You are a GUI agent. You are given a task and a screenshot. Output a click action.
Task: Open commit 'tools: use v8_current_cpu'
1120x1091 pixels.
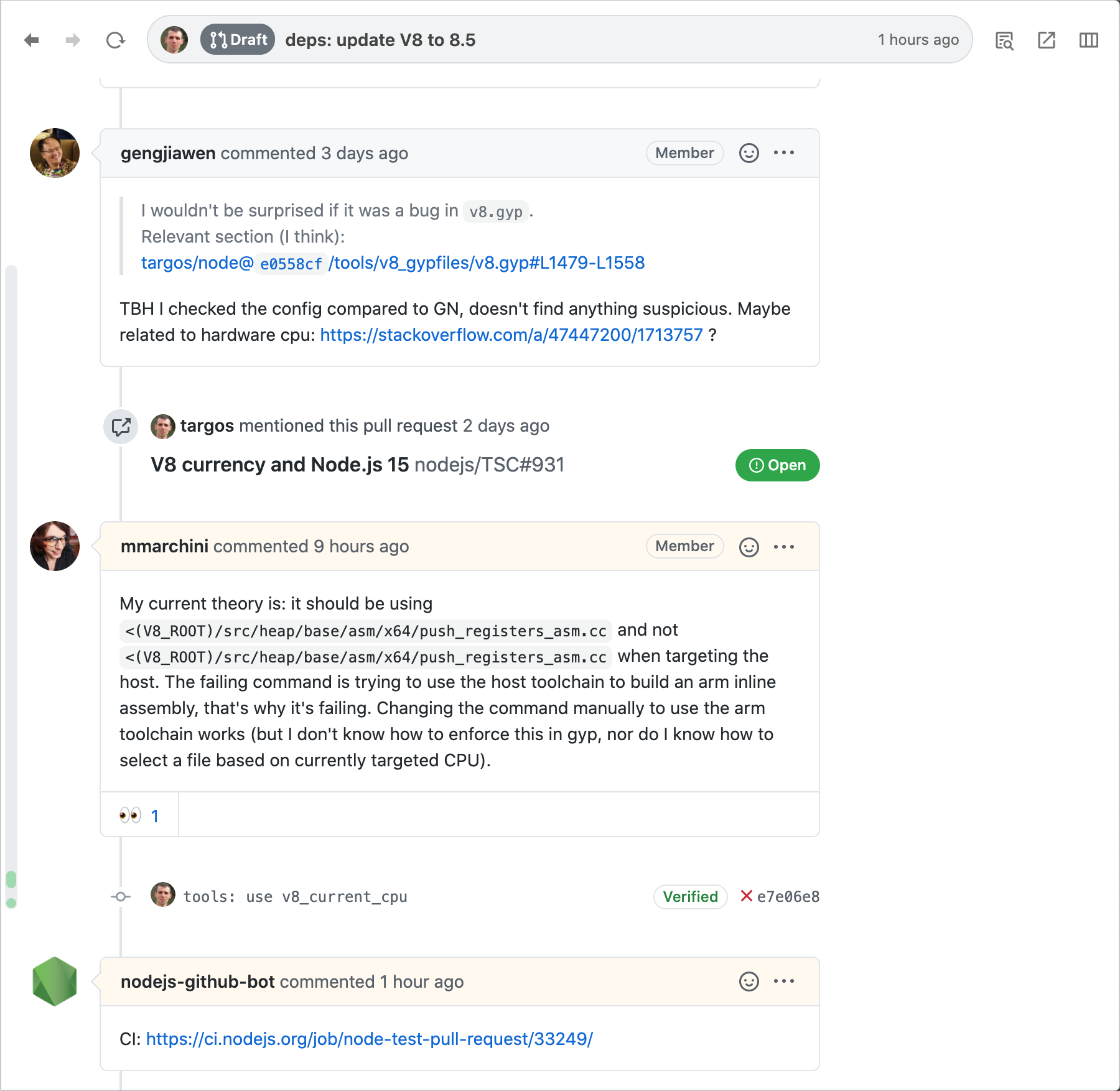[296, 897]
